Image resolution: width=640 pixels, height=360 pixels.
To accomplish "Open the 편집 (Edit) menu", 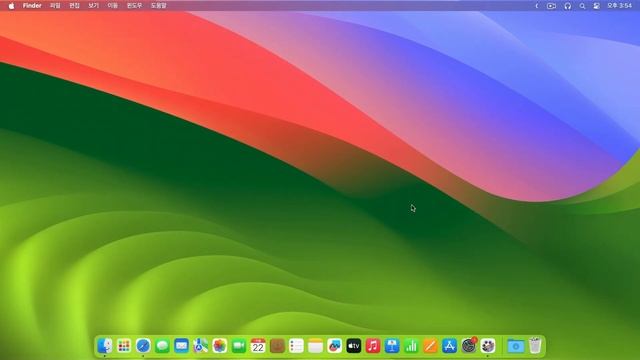I will (74, 6).
